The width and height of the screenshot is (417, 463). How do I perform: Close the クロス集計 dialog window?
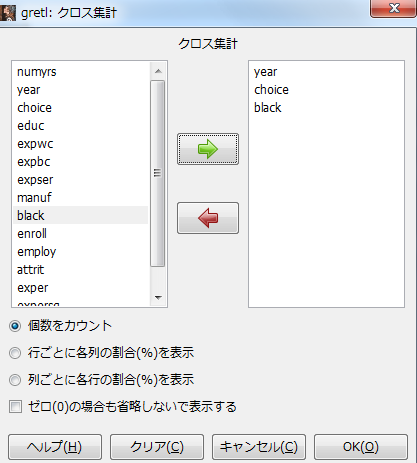[394, 8]
